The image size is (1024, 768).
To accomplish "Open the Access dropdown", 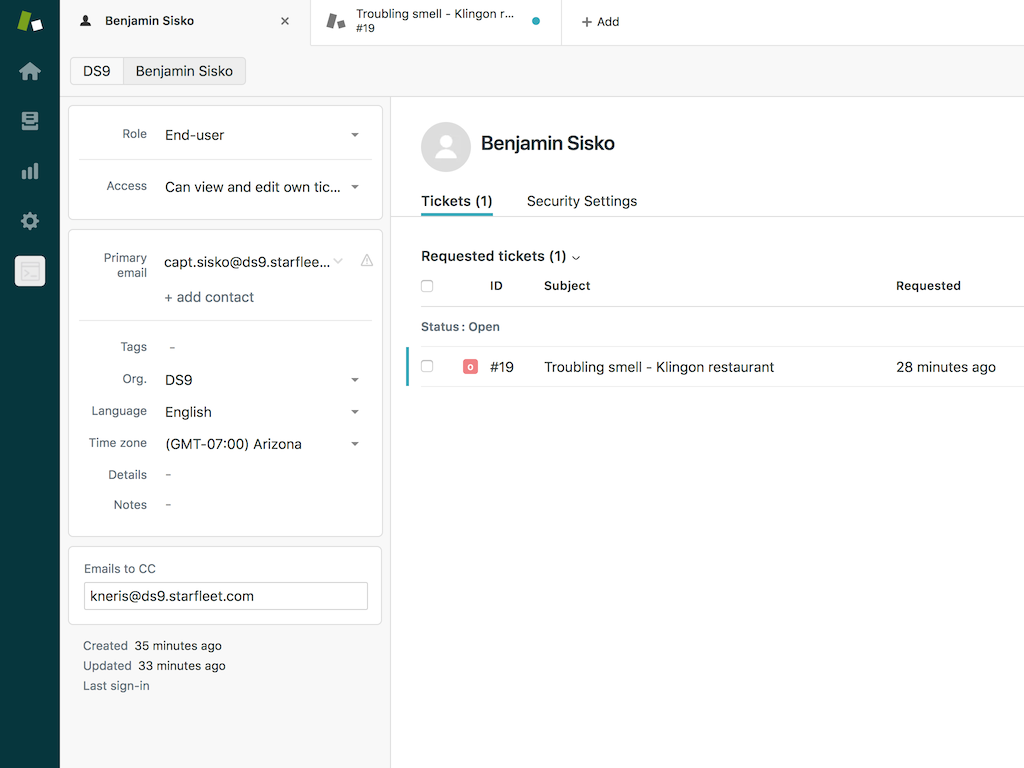I will click(354, 187).
